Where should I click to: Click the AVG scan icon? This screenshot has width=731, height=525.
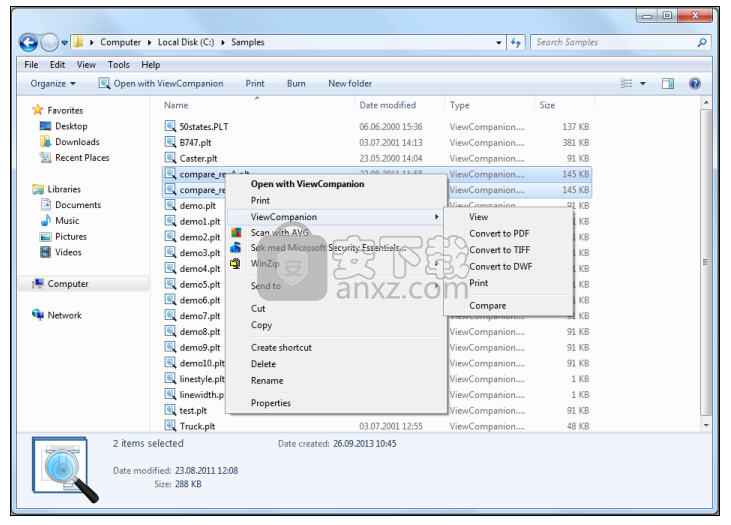(236, 232)
